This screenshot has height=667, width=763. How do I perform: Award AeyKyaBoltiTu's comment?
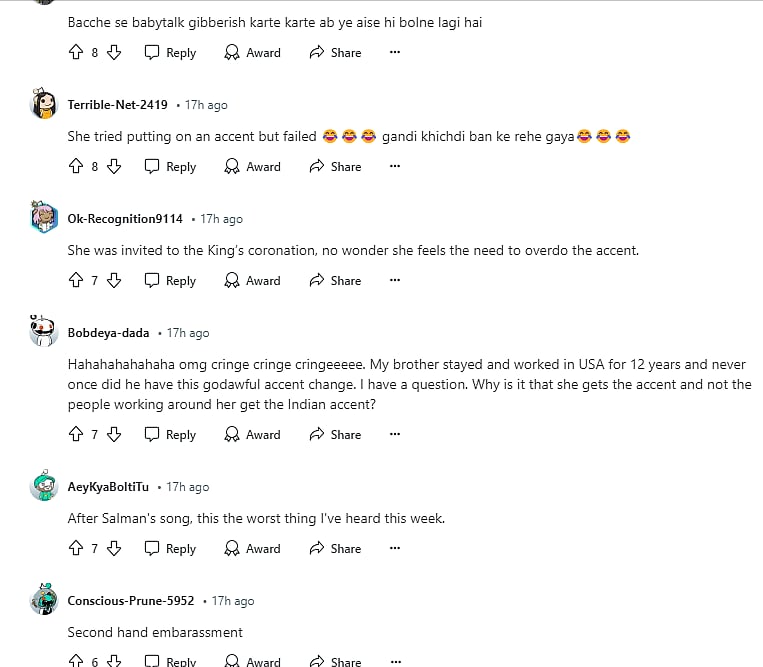(x=252, y=549)
